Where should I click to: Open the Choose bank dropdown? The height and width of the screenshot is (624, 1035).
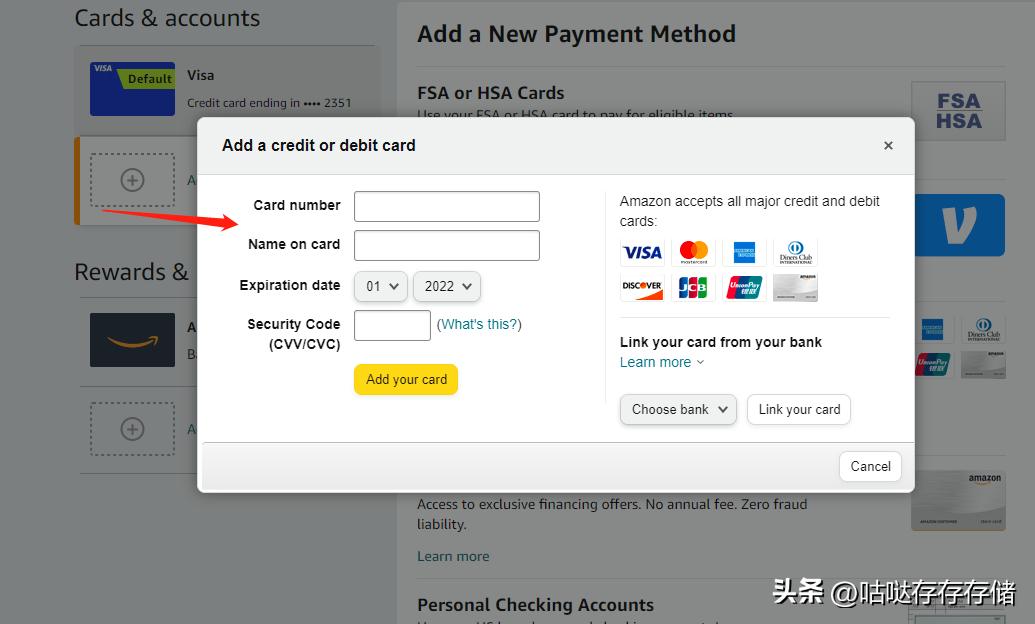click(679, 409)
